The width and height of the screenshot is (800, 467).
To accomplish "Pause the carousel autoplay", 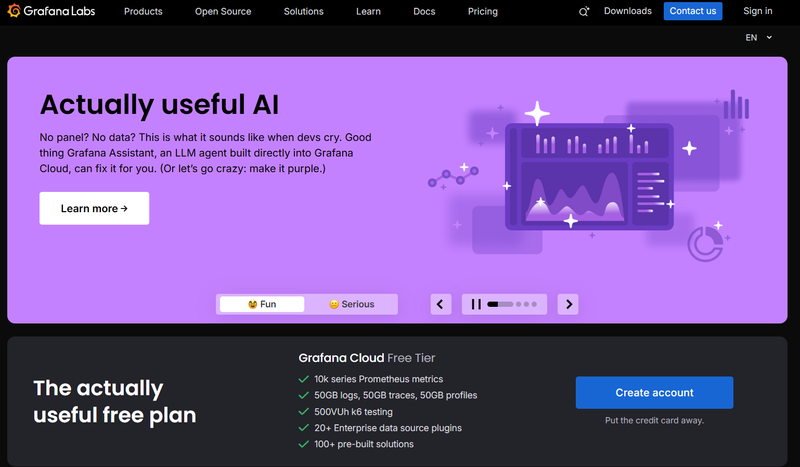I will [476, 304].
